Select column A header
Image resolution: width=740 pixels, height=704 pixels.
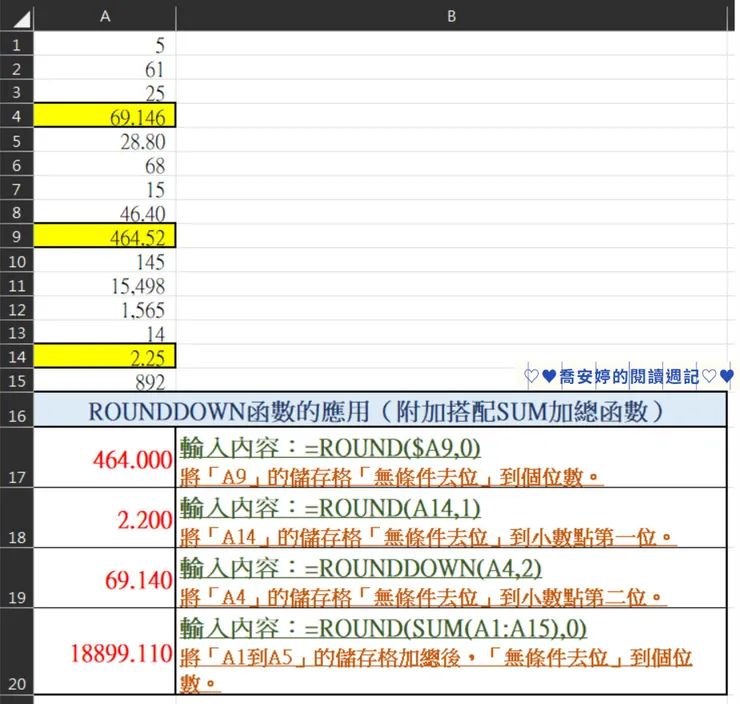coord(105,17)
